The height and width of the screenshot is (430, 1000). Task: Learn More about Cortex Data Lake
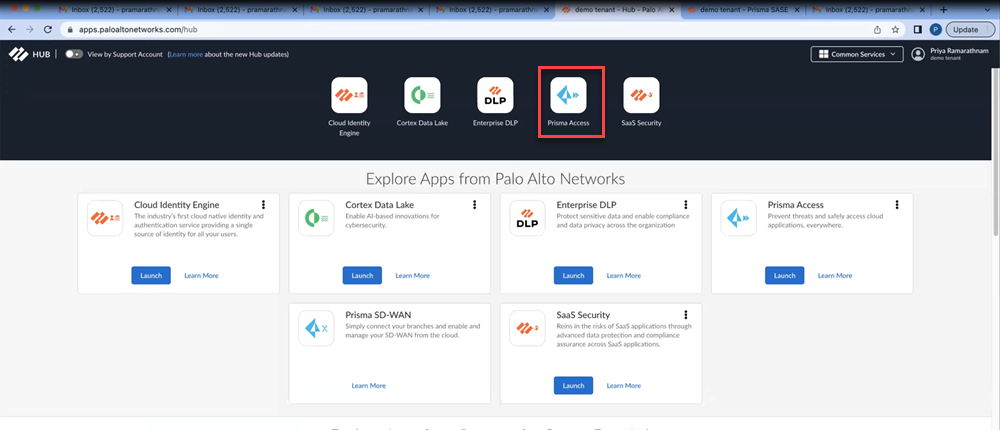[x=413, y=276]
